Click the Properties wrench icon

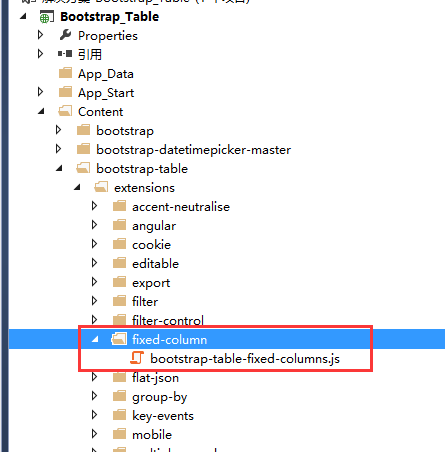coord(65,35)
